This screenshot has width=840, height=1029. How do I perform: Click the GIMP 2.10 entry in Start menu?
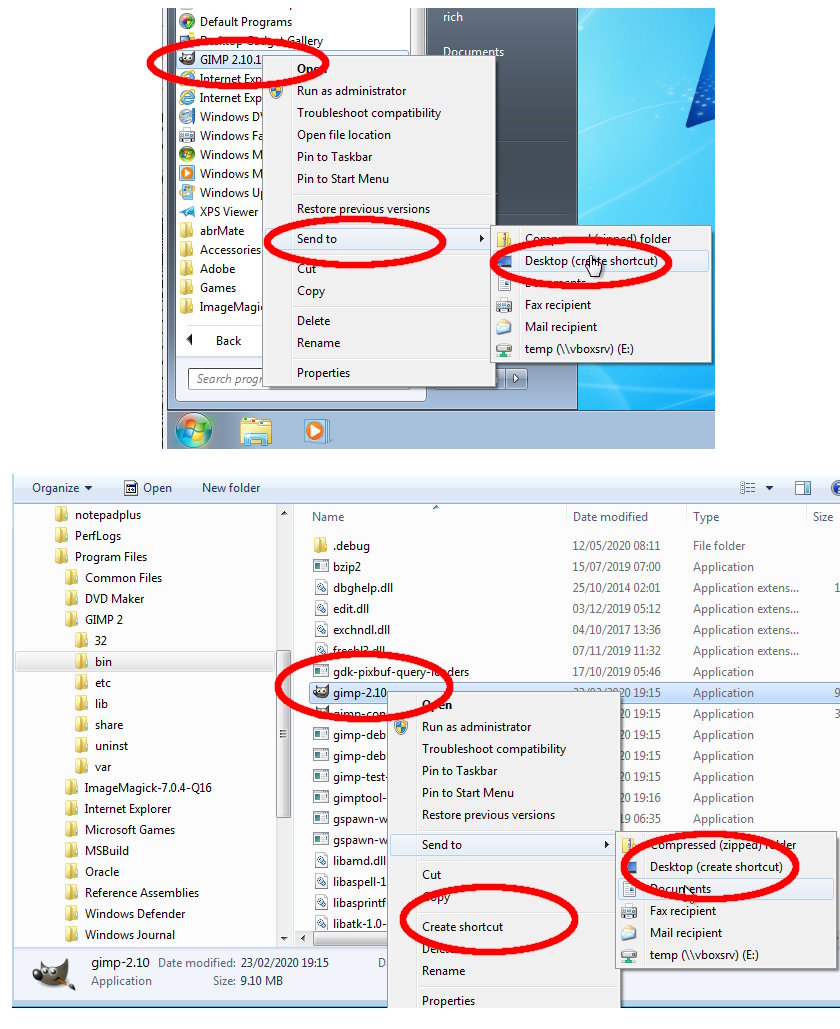point(230,60)
